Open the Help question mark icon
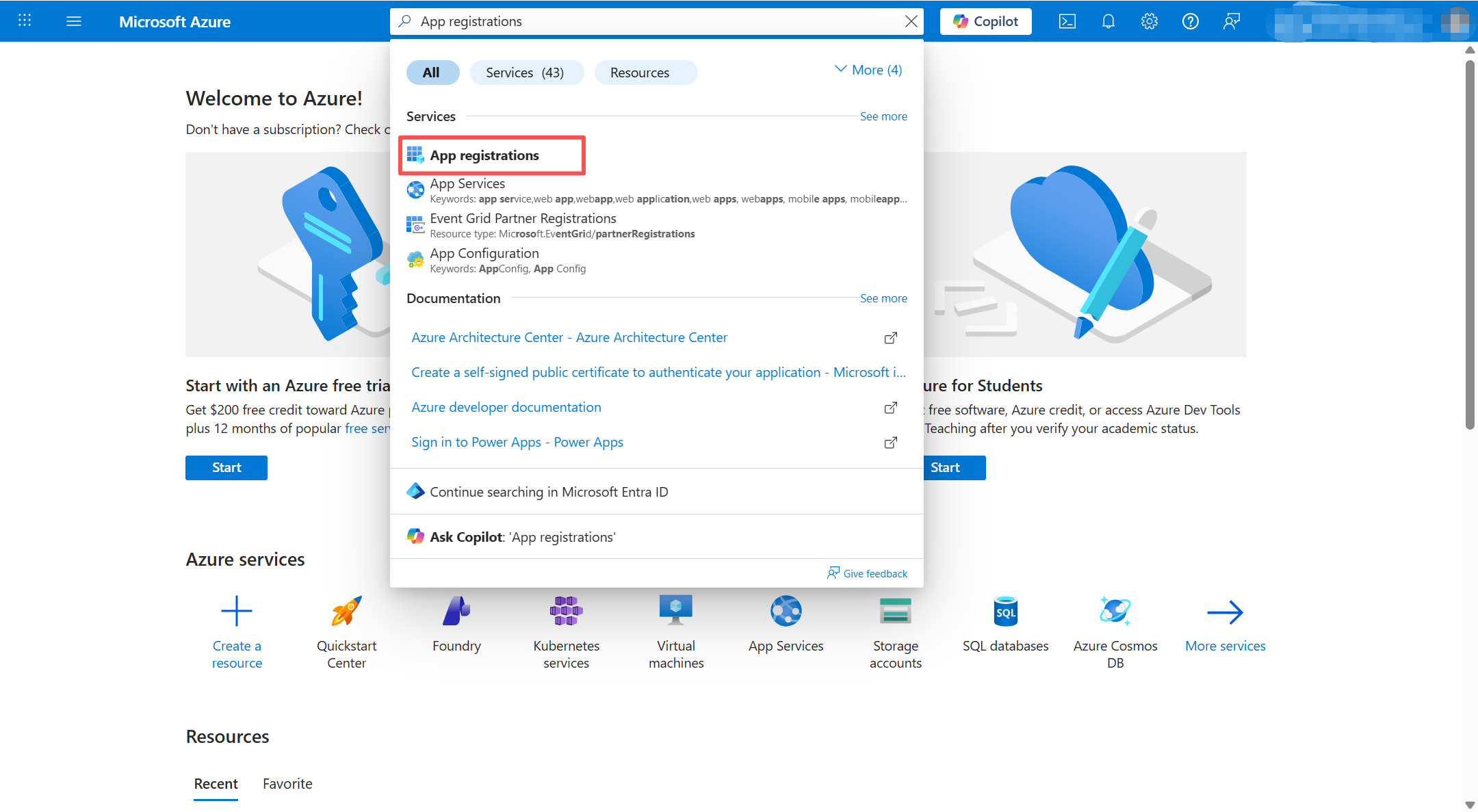 point(1190,21)
